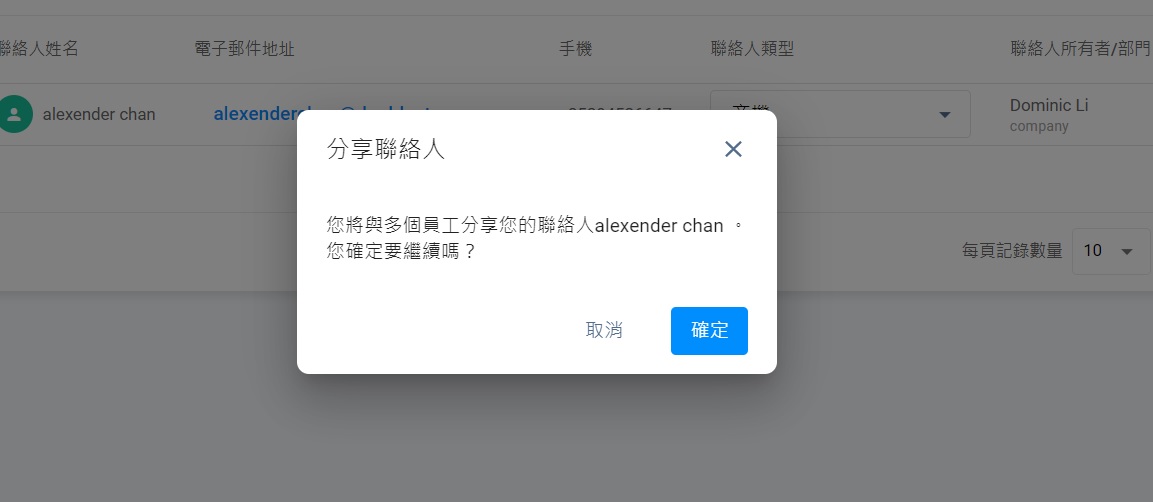
Task: Sort by 聯絡人姓名 column header
Action: click(x=39, y=49)
